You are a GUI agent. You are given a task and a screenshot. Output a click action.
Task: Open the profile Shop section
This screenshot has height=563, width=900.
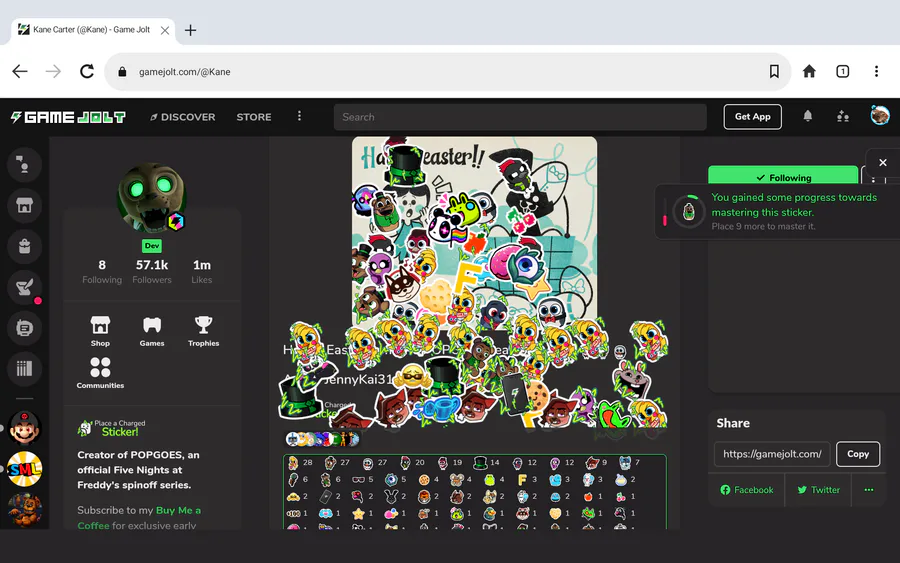[100, 331]
